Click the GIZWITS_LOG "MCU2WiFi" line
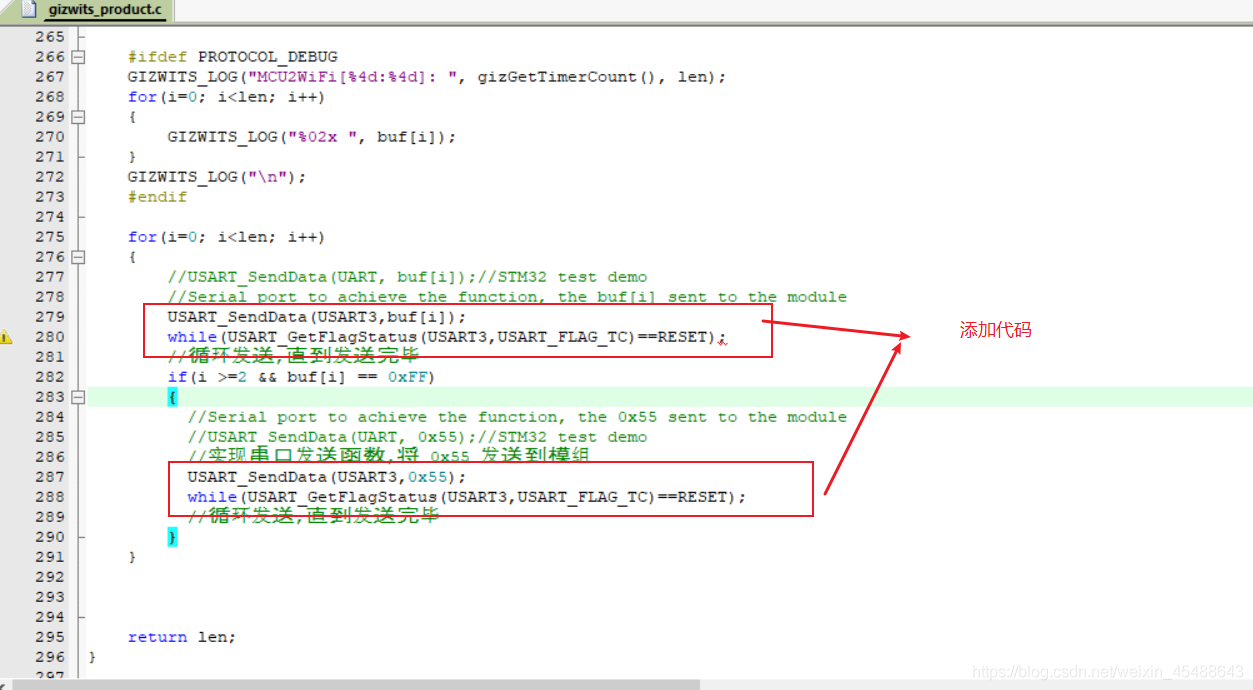The height and width of the screenshot is (690, 1253). pyautogui.click(x=427, y=77)
